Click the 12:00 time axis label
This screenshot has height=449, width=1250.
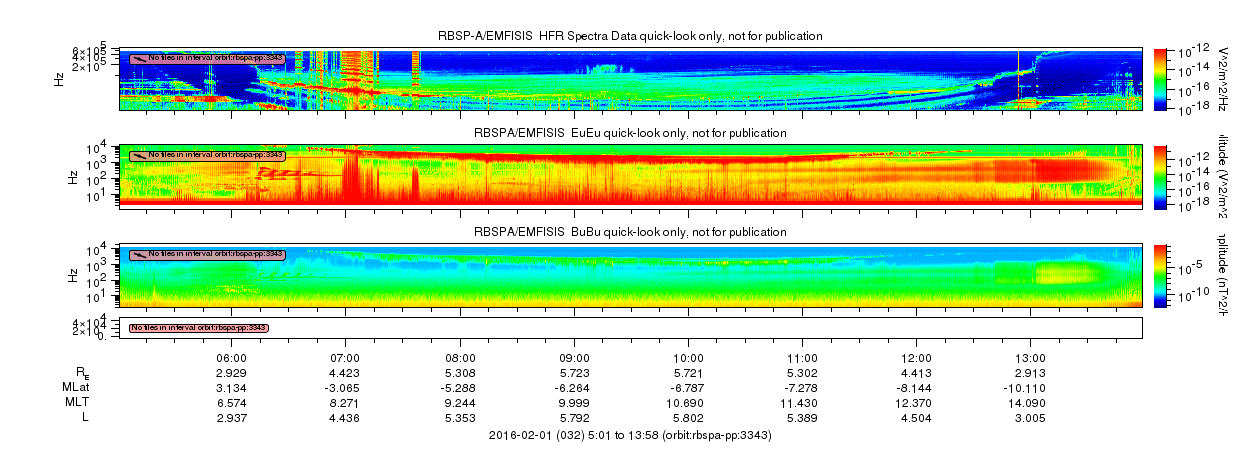tap(916, 358)
